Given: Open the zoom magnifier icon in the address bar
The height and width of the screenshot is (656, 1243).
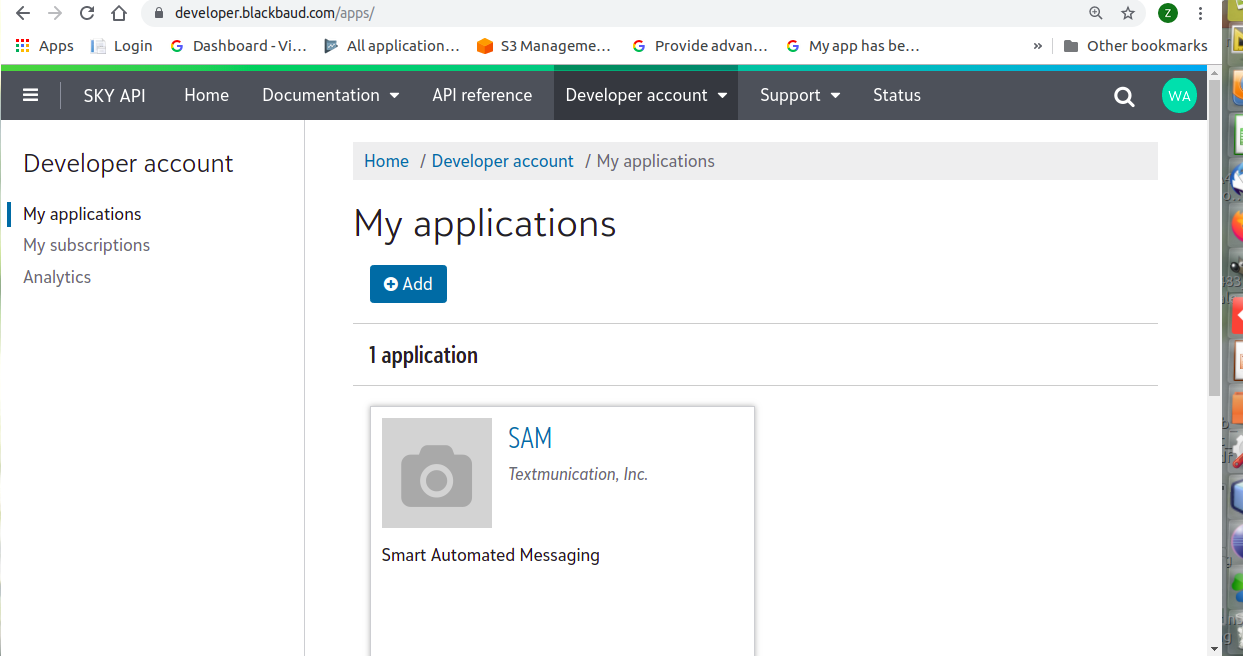Looking at the screenshot, I should [x=1096, y=13].
